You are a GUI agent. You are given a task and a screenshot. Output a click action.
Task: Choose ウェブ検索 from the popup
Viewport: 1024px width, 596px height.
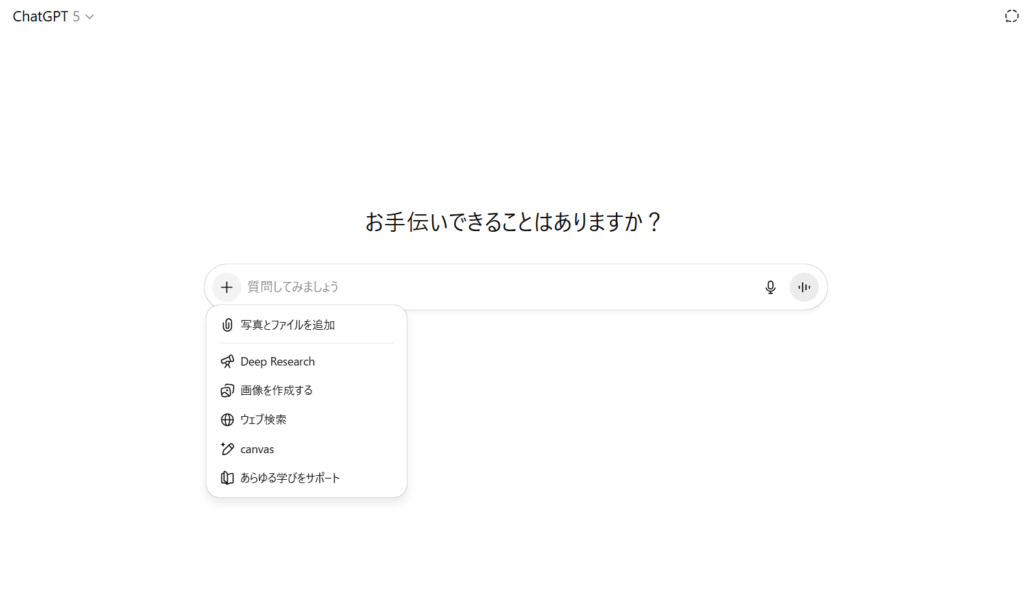pyautogui.click(x=306, y=420)
